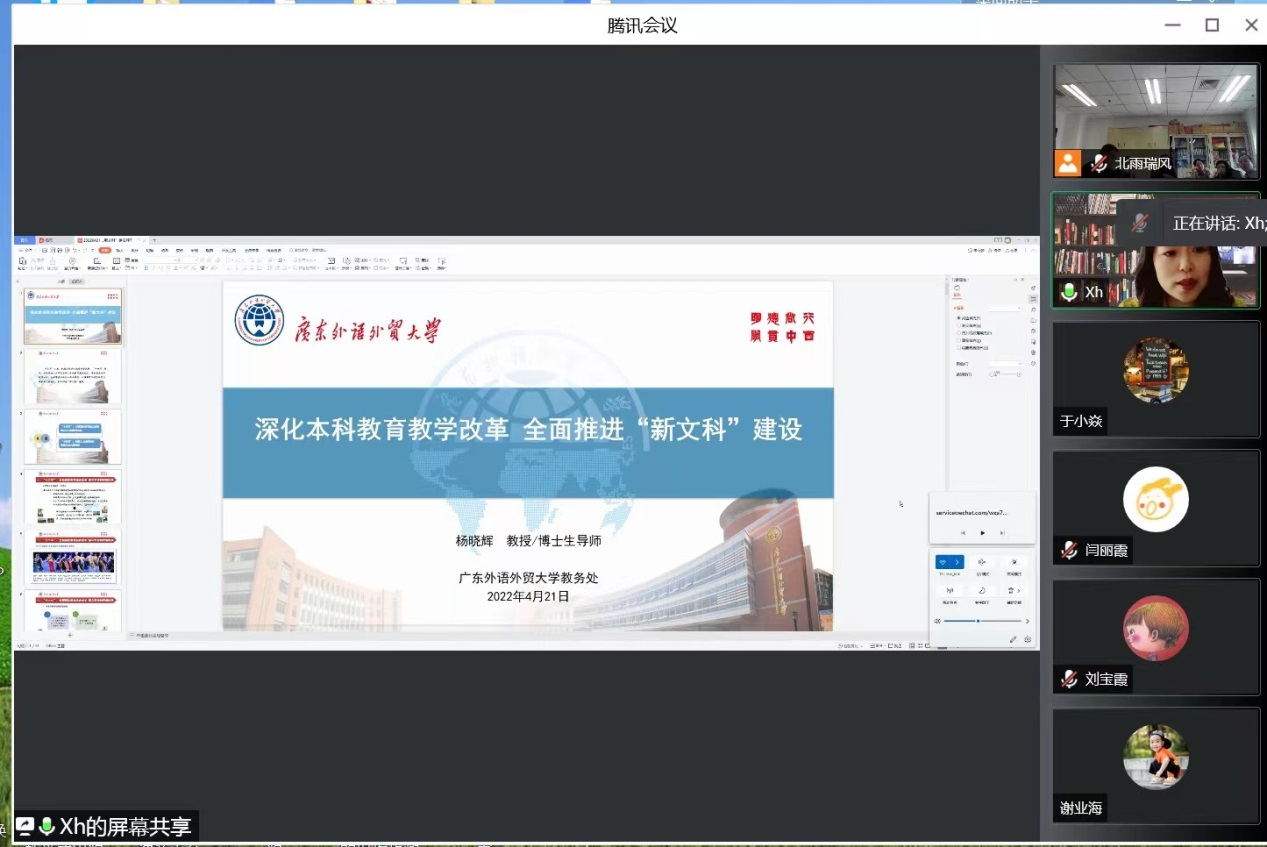Click Xh's microphone icon in the participant tile
This screenshot has width=1267, height=847.
(1069, 292)
